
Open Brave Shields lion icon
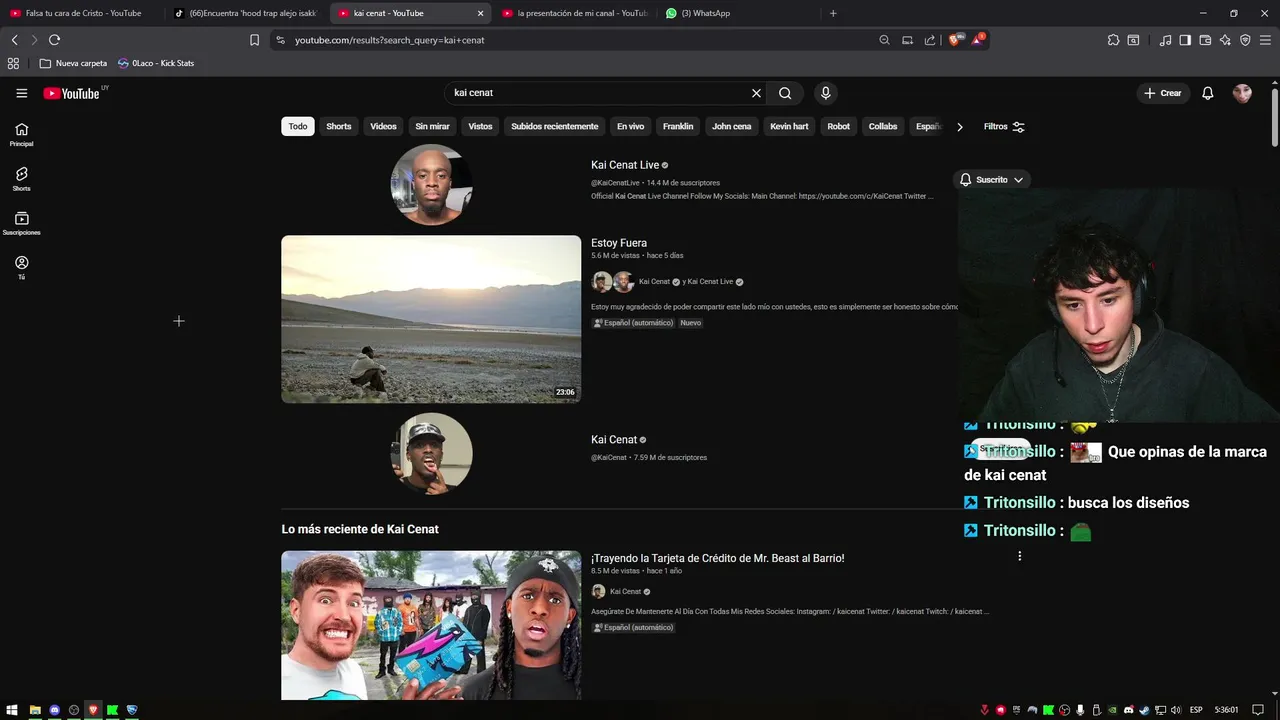pyautogui.click(x=954, y=40)
